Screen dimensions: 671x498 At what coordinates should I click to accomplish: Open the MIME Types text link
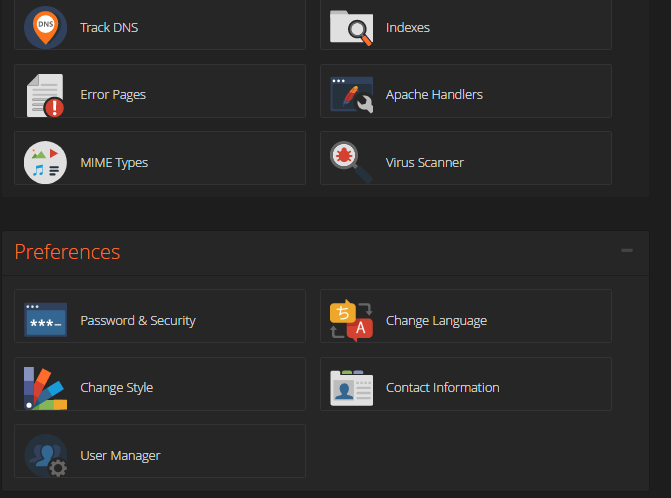pyautogui.click(x=114, y=162)
